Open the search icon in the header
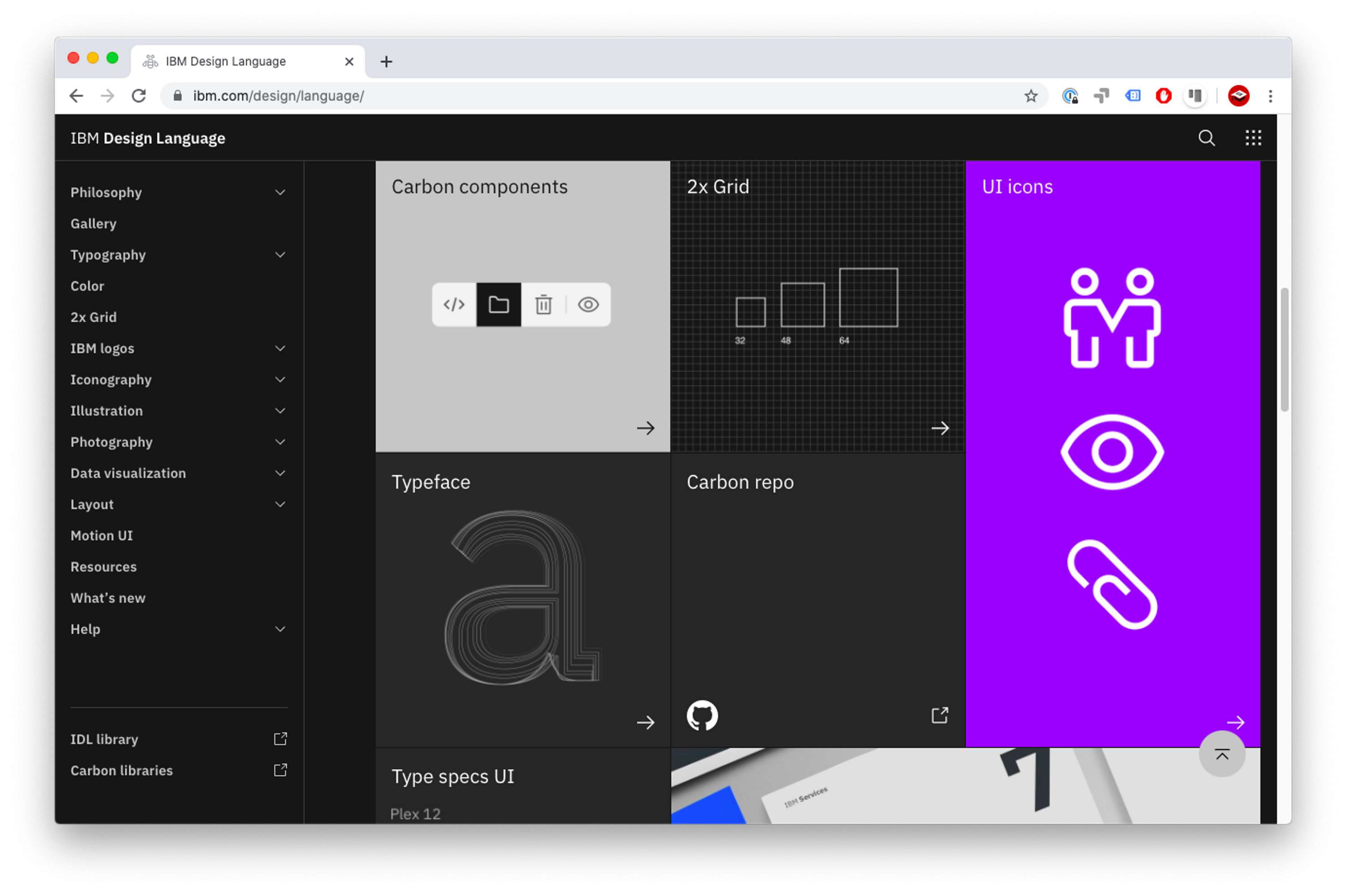This screenshot has width=1346, height=896. coord(1206,138)
